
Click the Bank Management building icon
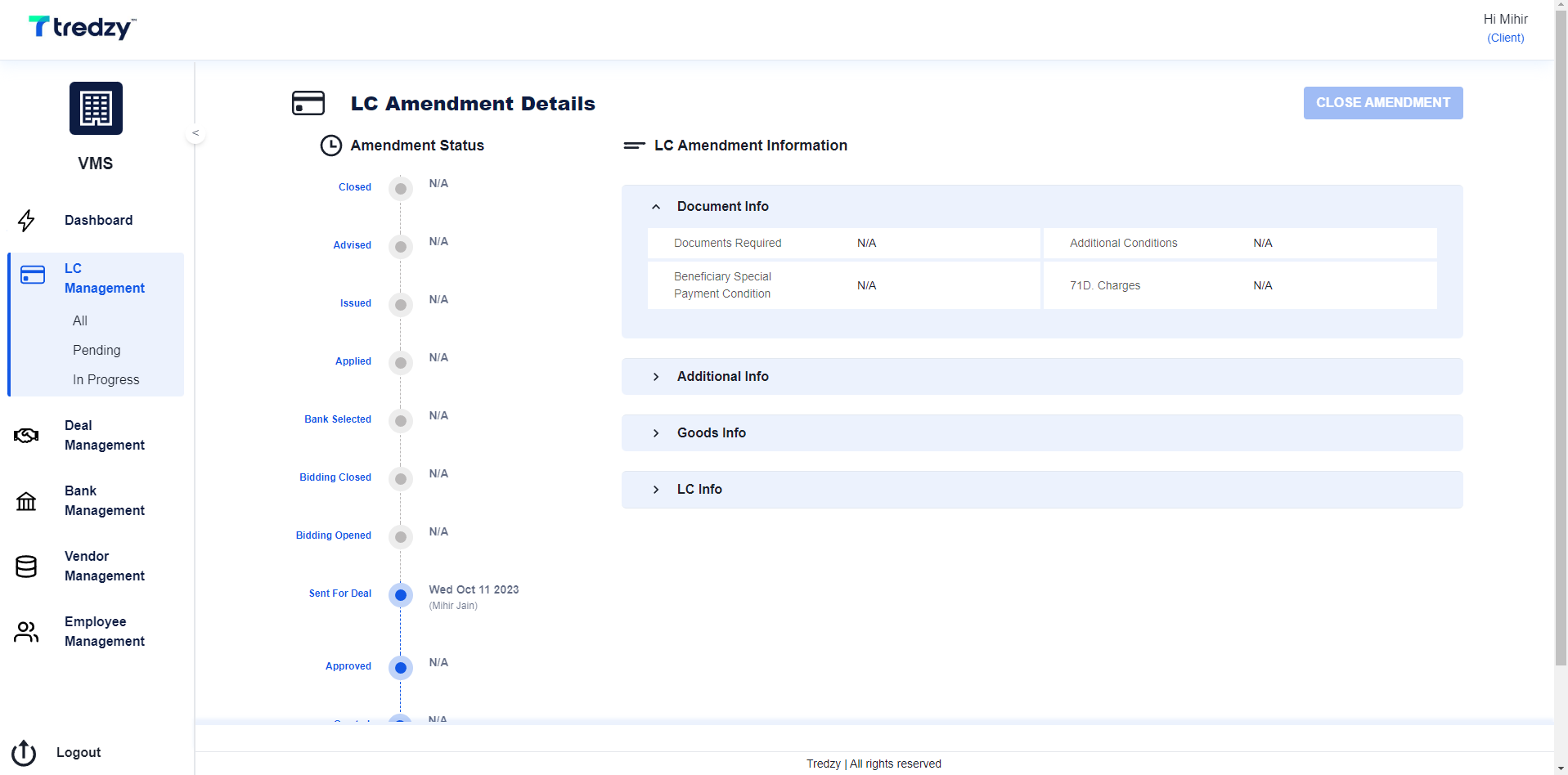(26, 501)
